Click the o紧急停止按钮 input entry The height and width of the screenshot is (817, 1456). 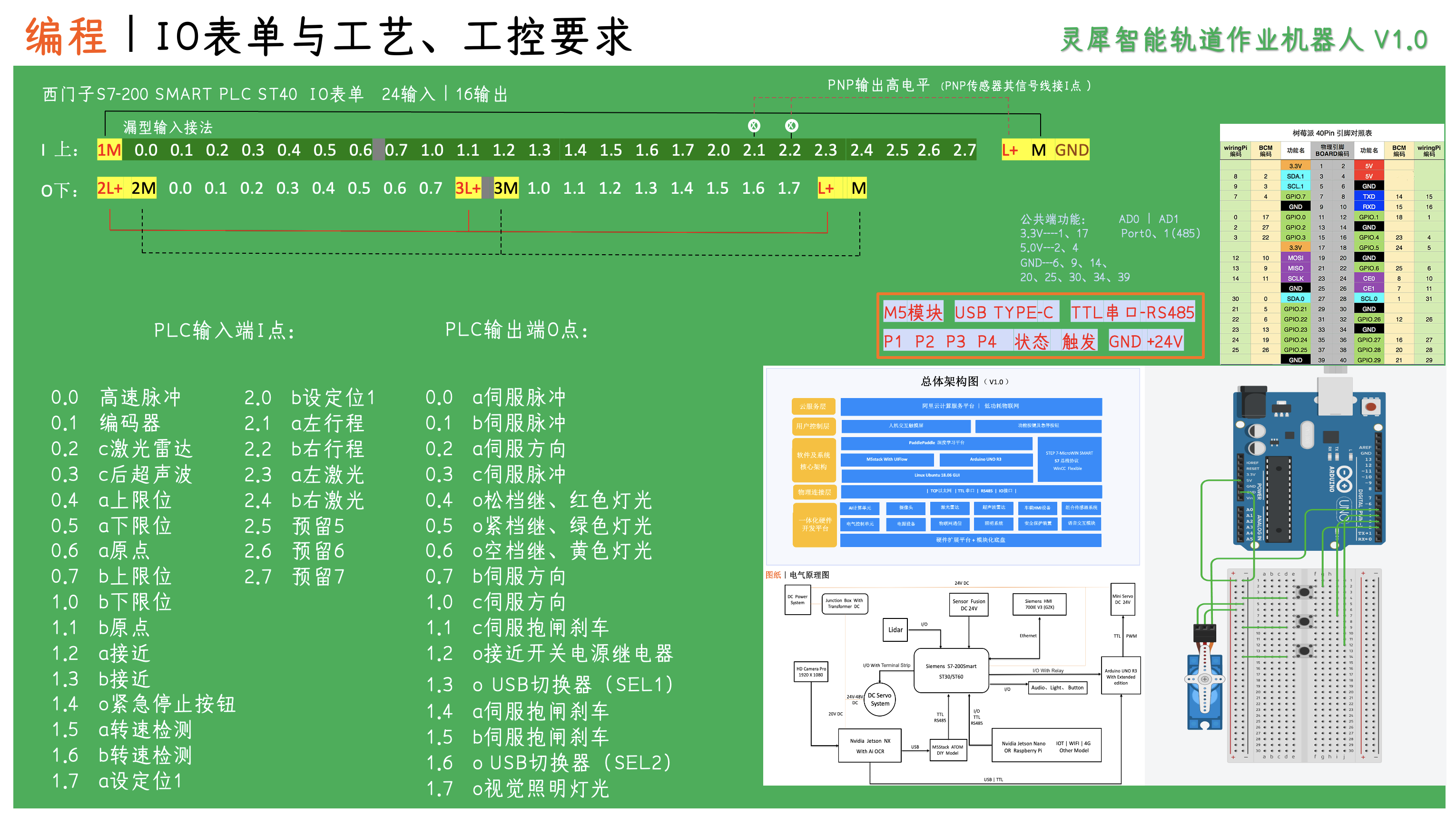(167, 704)
